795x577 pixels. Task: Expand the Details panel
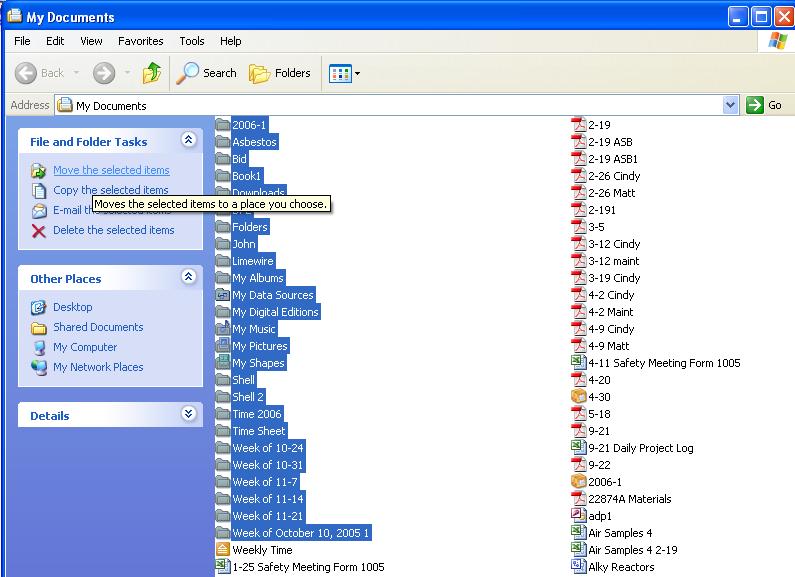(189, 413)
